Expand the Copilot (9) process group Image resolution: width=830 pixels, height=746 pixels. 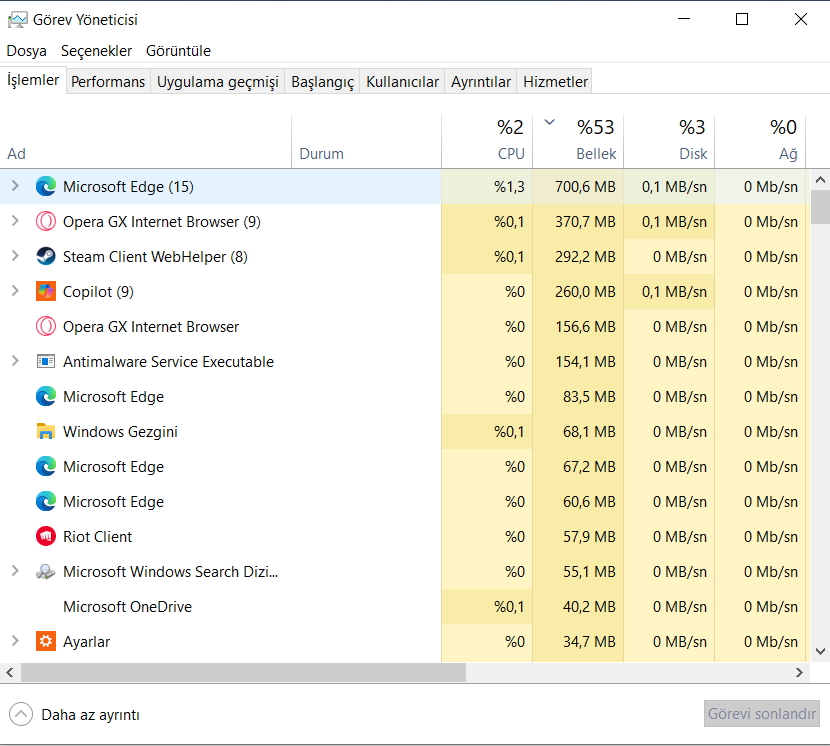click(x=15, y=291)
